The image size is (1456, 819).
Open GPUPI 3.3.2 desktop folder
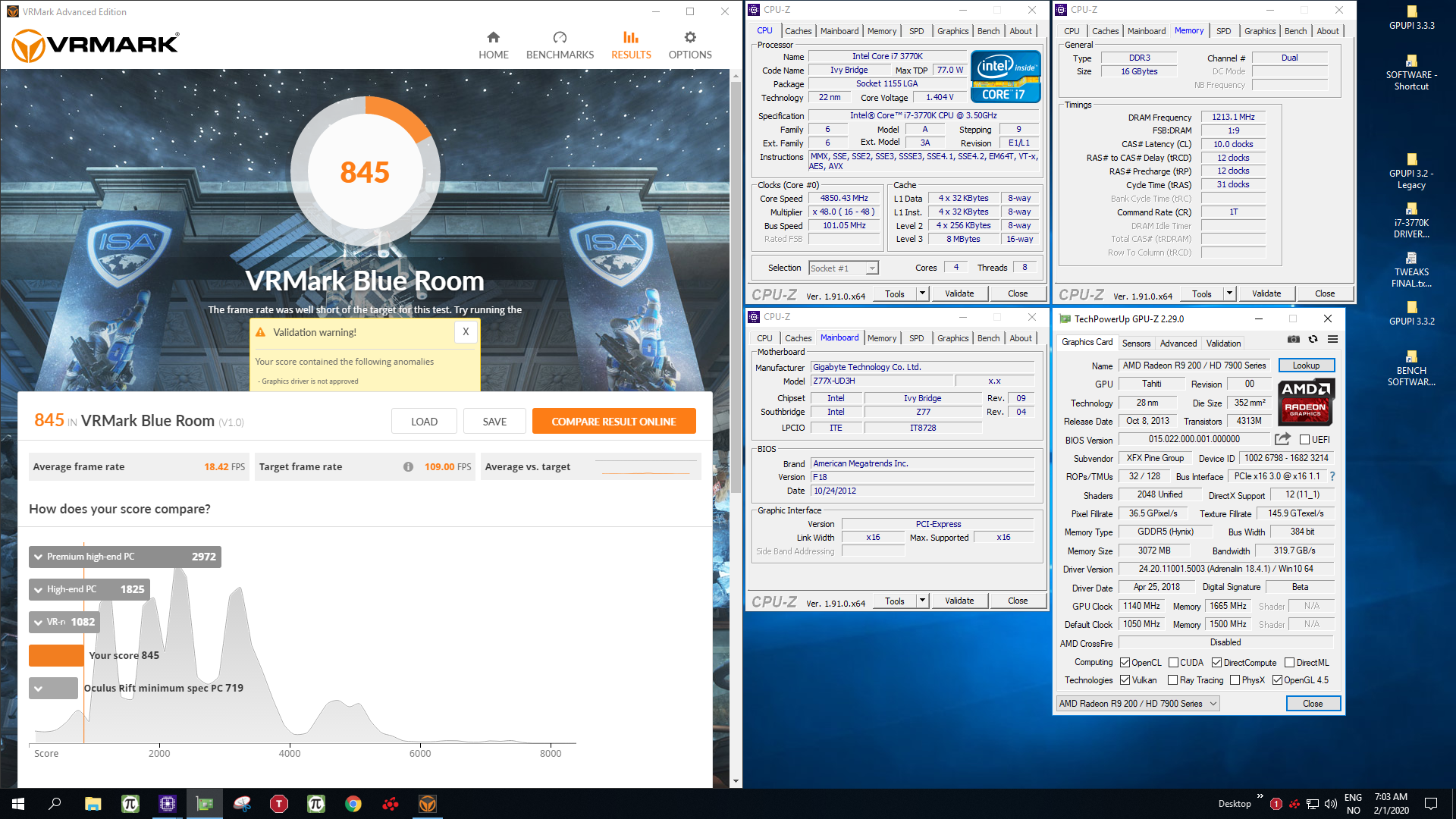[x=1411, y=313]
